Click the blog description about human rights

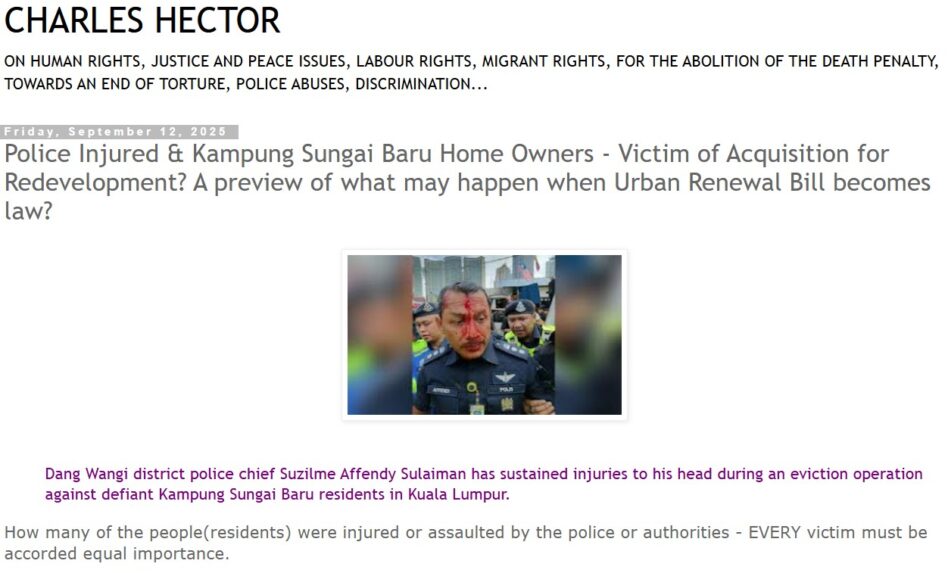click(x=472, y=73)
